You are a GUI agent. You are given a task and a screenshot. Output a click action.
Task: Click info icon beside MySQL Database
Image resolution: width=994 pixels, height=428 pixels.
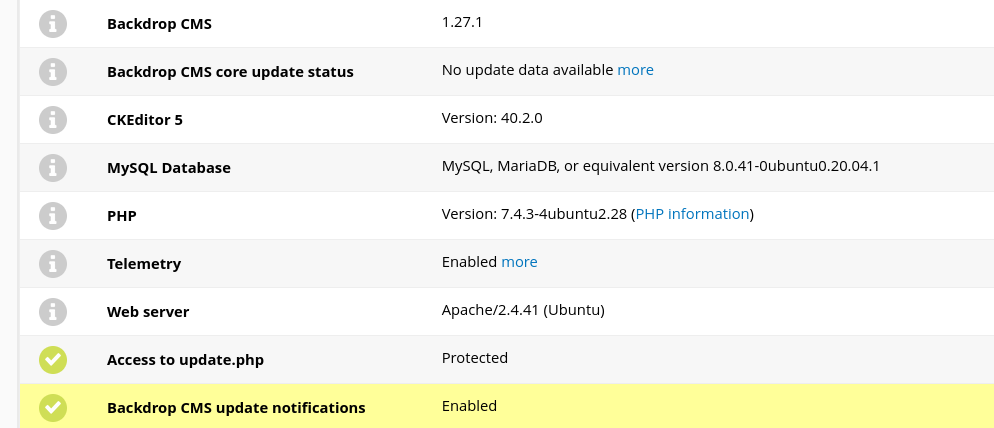click(53, 168)
